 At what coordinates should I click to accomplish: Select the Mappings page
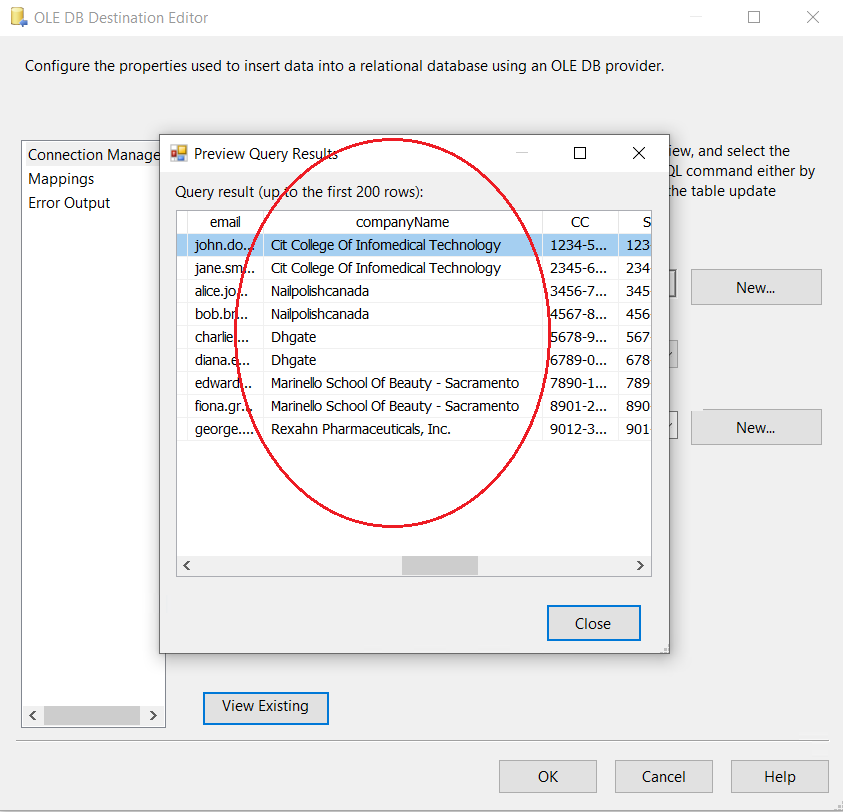pyautogui.click(x=61, y=179)
